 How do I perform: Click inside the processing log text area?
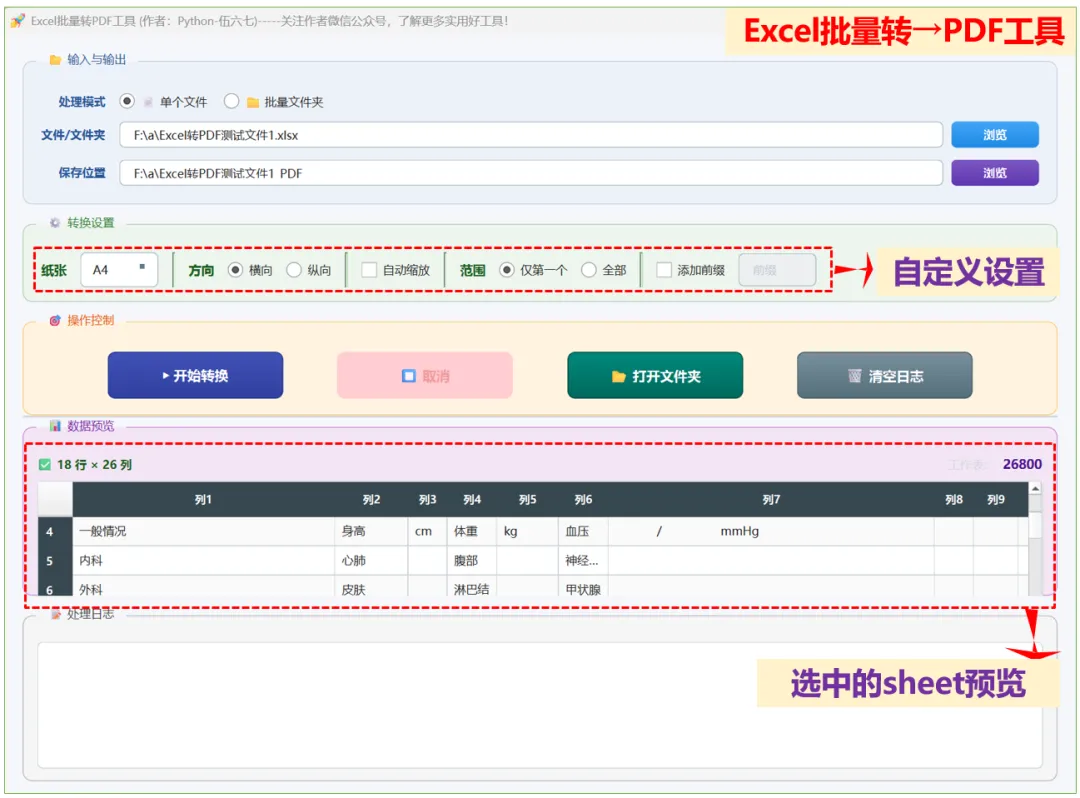[x=539, y=704]
